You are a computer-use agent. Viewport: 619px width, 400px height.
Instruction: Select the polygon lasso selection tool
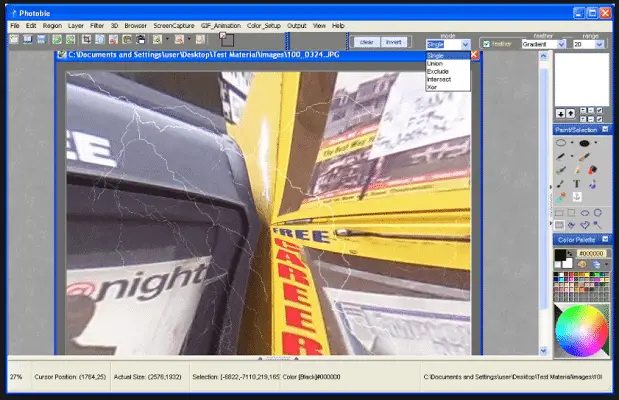coord(585,225)
